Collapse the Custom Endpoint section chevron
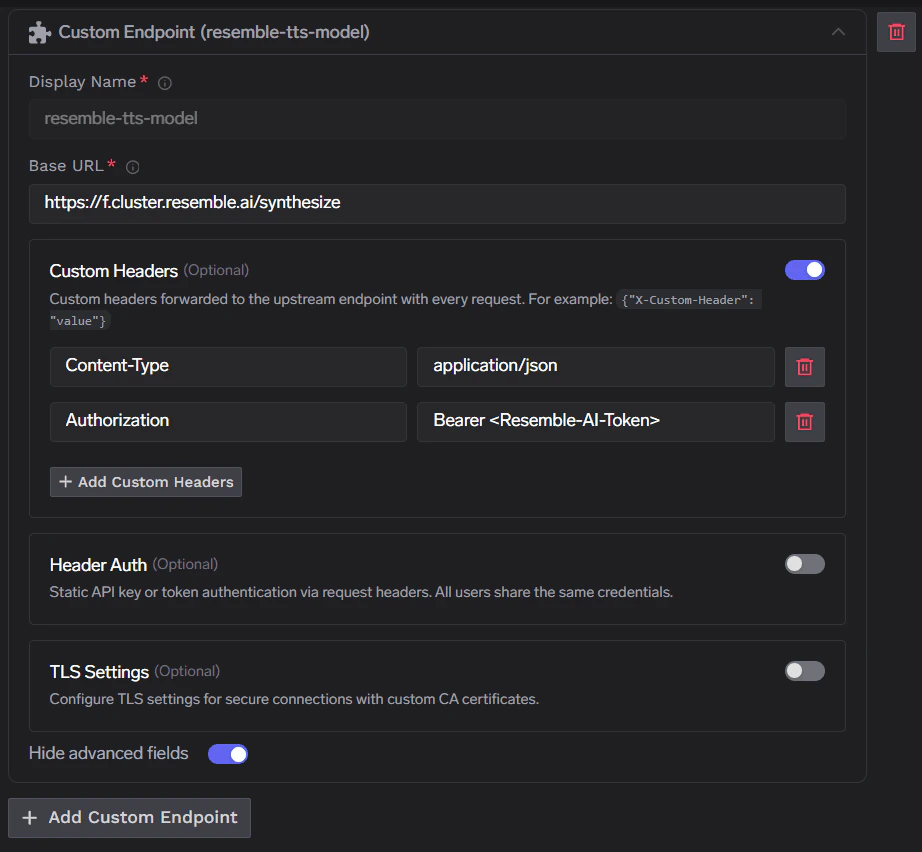This screenshot has width=922, height=852. 838,32
